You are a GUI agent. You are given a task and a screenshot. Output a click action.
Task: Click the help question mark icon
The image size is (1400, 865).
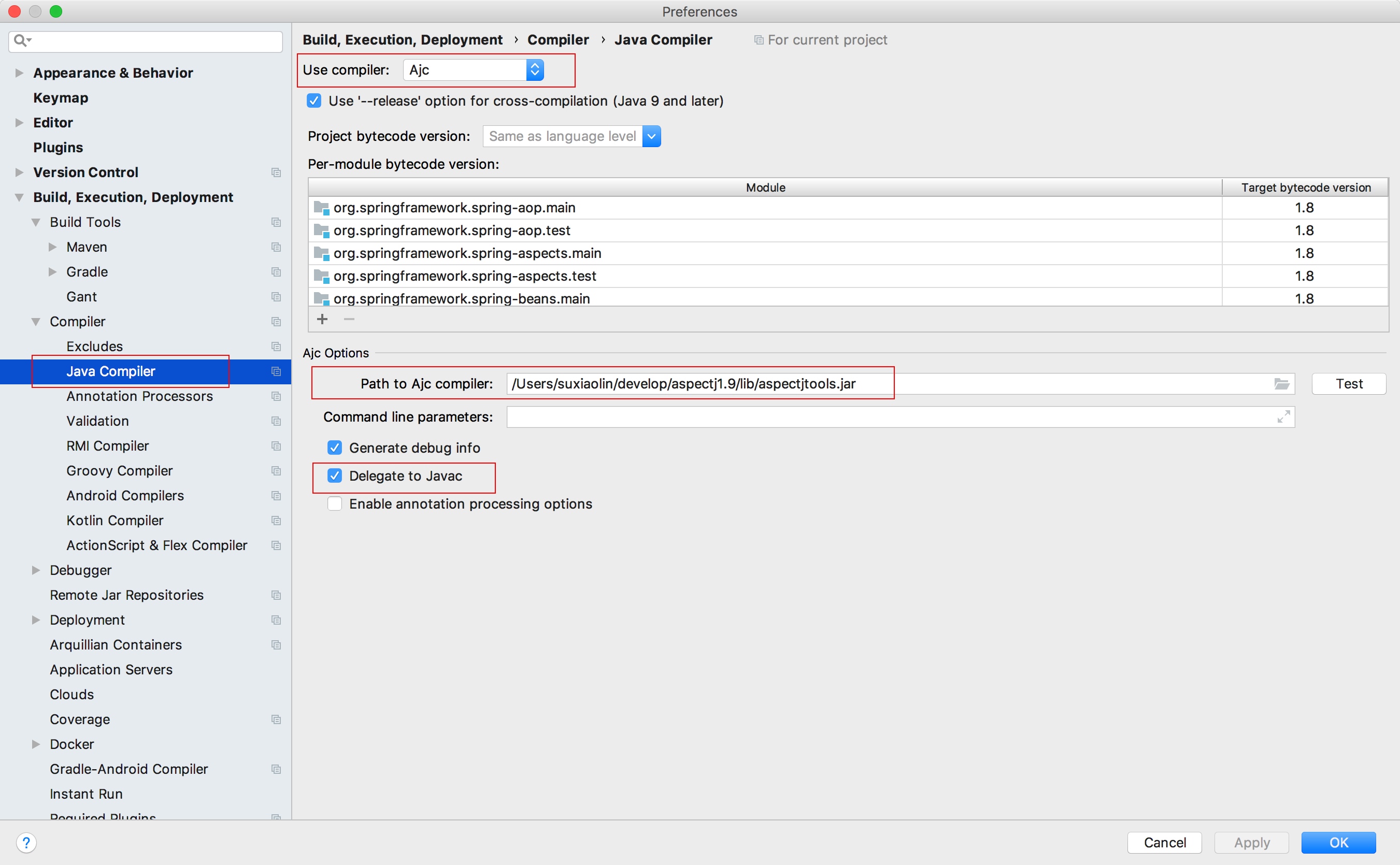(26, 842)
